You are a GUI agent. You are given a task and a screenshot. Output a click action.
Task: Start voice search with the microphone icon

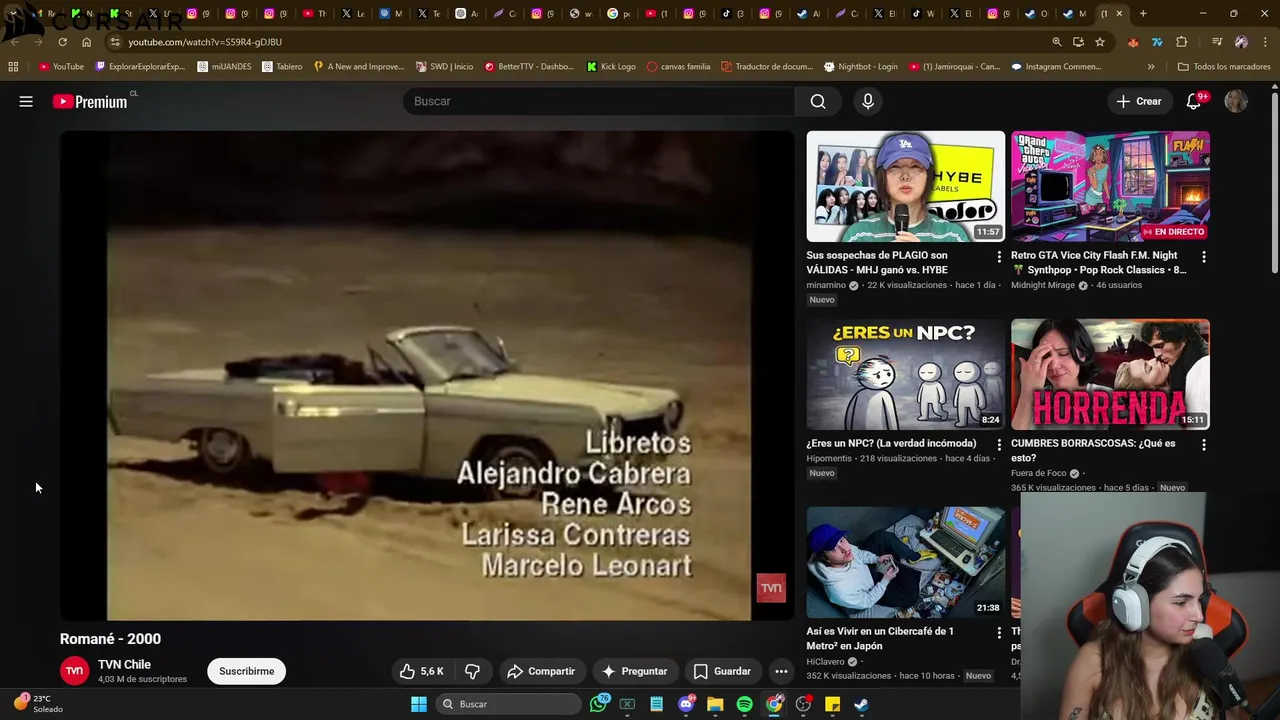(868, 101)
